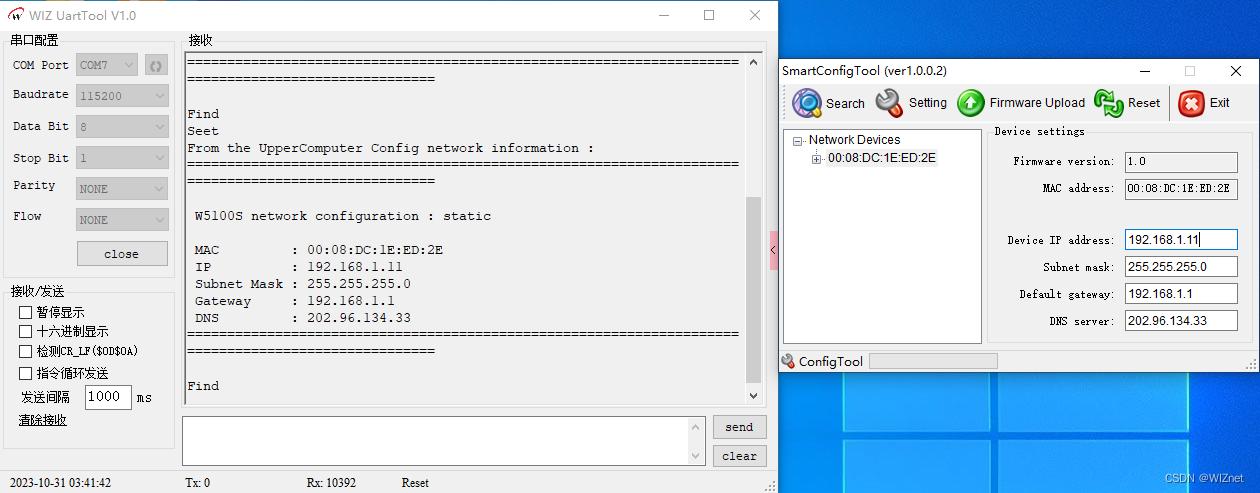
Task: Click the receive log vertical scrollbar
Action: (x=754, y=290)
